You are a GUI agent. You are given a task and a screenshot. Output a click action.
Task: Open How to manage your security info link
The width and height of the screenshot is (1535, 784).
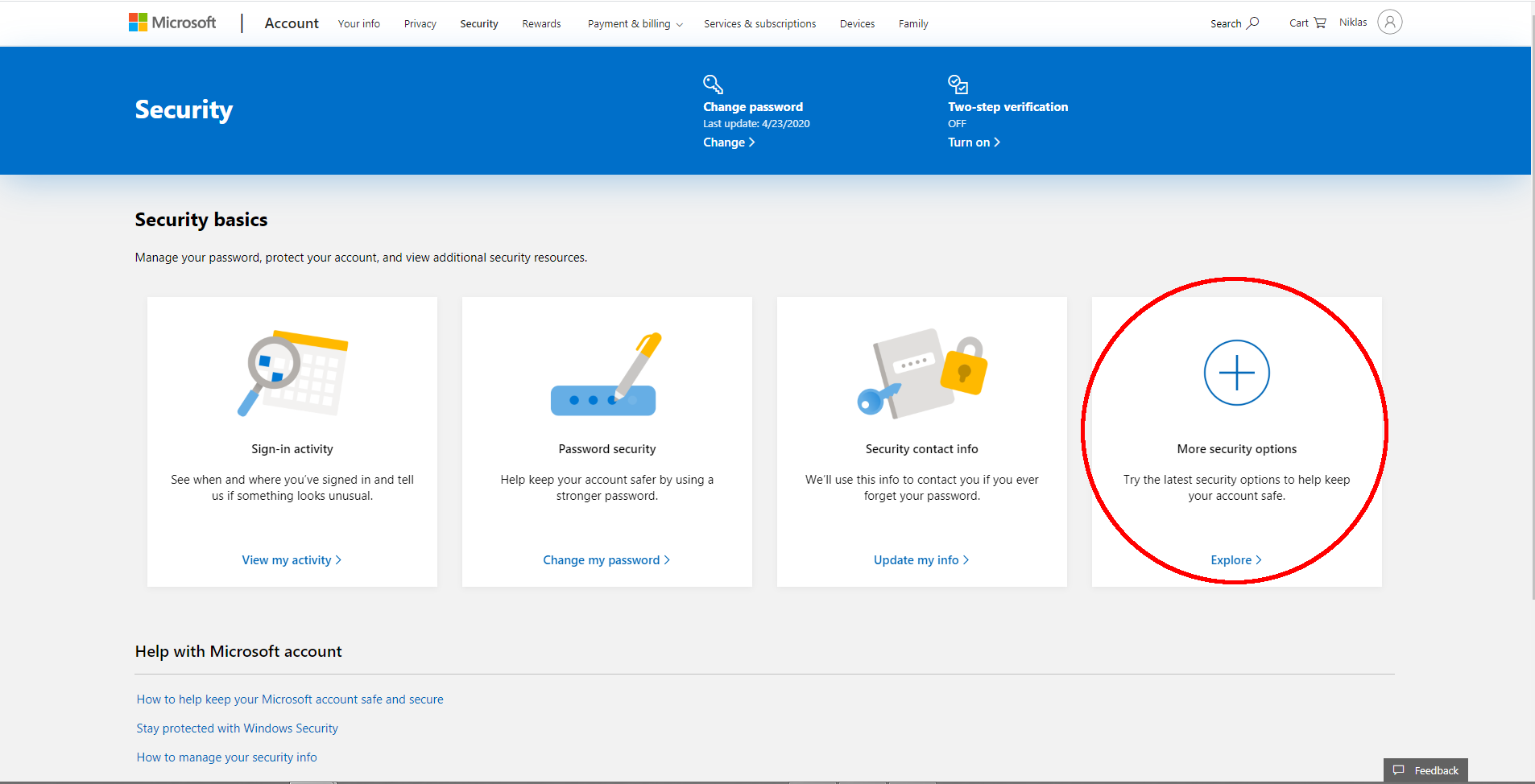(226, 757)
